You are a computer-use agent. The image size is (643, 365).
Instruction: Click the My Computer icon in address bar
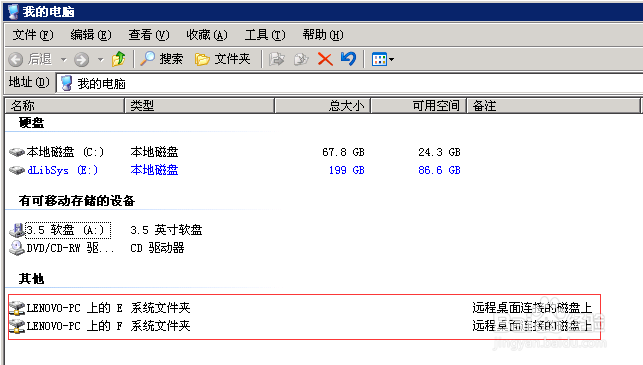66,83
